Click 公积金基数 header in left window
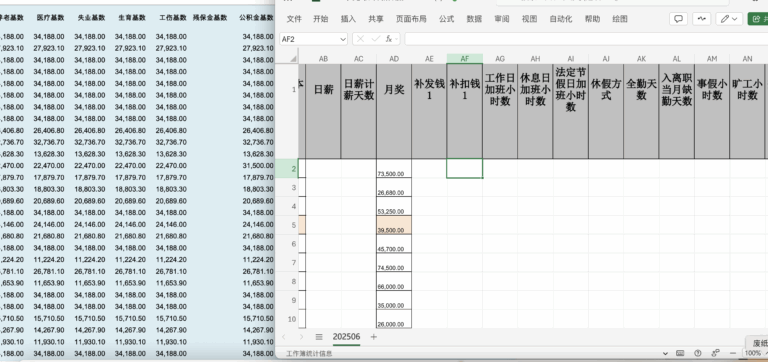Image resolution: width=768 pixels, height=362 pixels. coord(256,18)
